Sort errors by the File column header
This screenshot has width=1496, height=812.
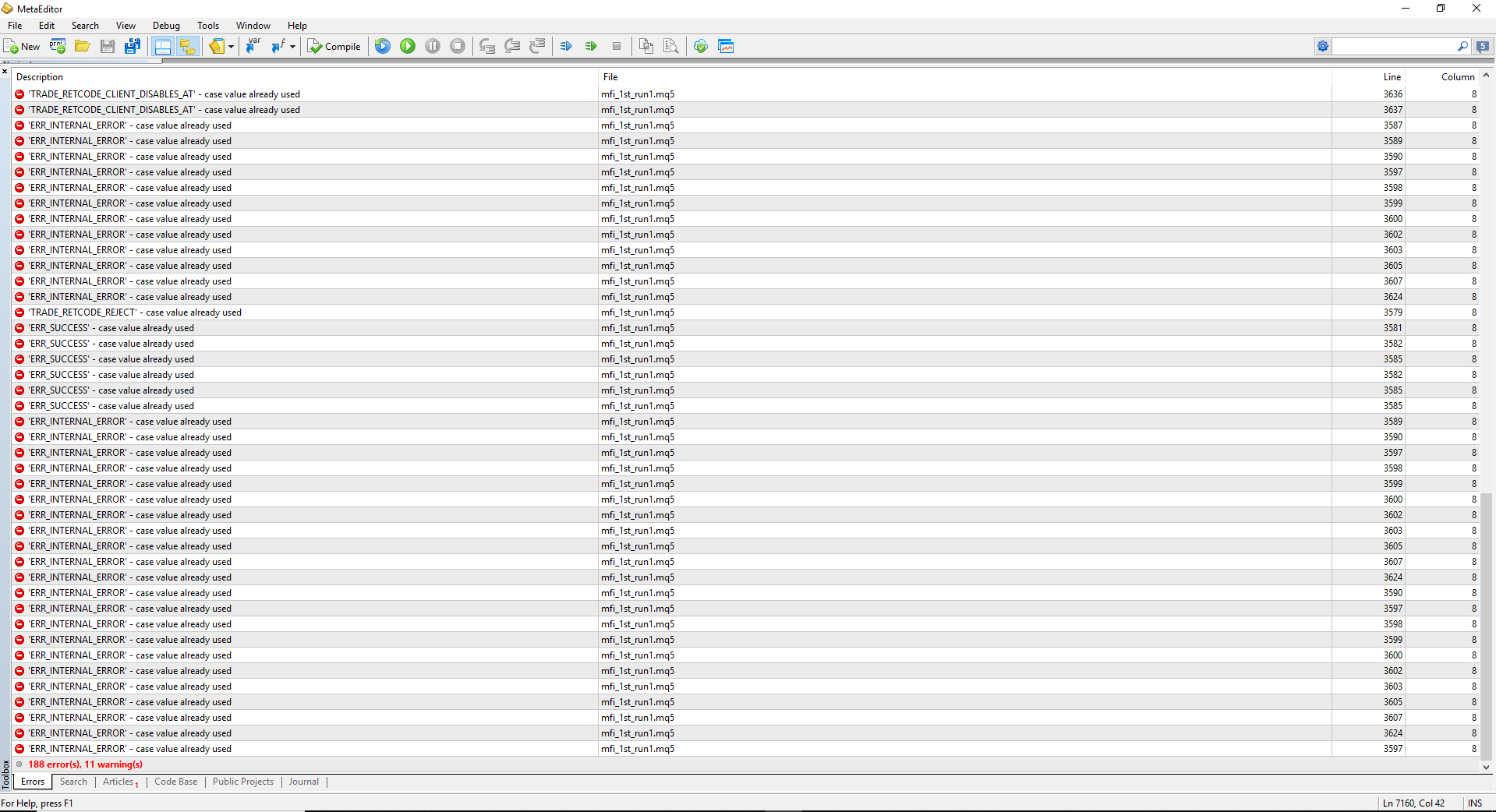pos(965,77)
